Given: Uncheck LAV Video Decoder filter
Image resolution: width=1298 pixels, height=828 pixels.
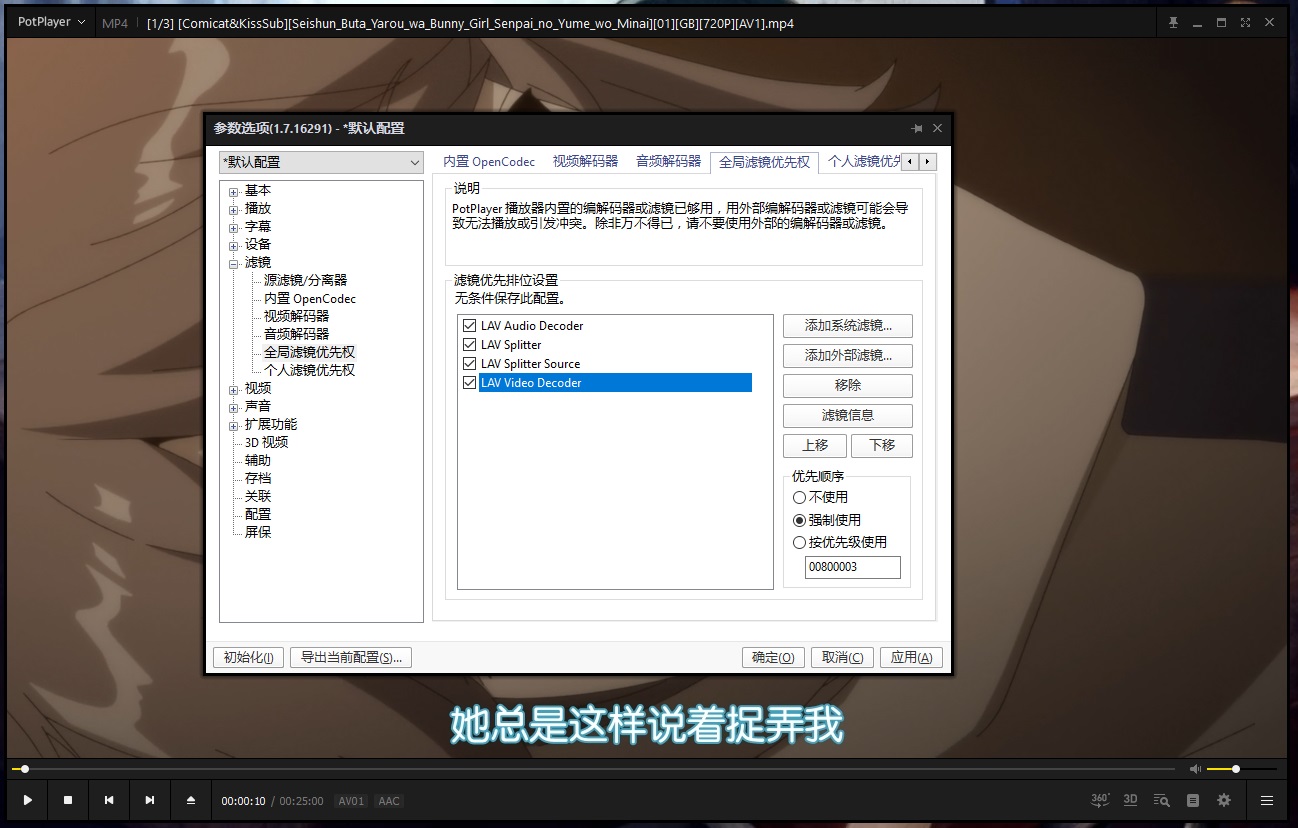Looking at the screenshot, I should point(469,383).
